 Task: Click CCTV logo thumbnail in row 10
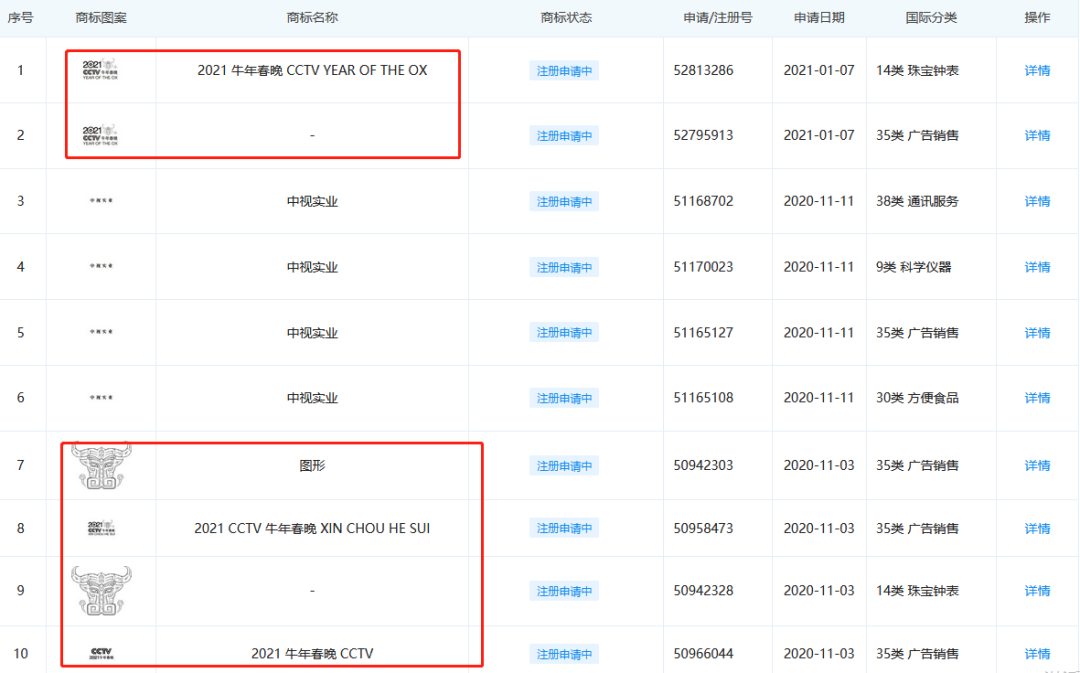click(101, 653)
